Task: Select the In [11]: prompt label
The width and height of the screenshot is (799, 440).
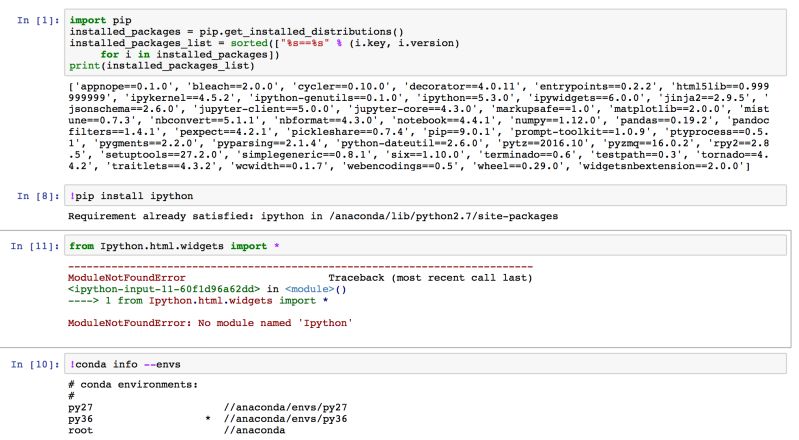Action: 35,246
